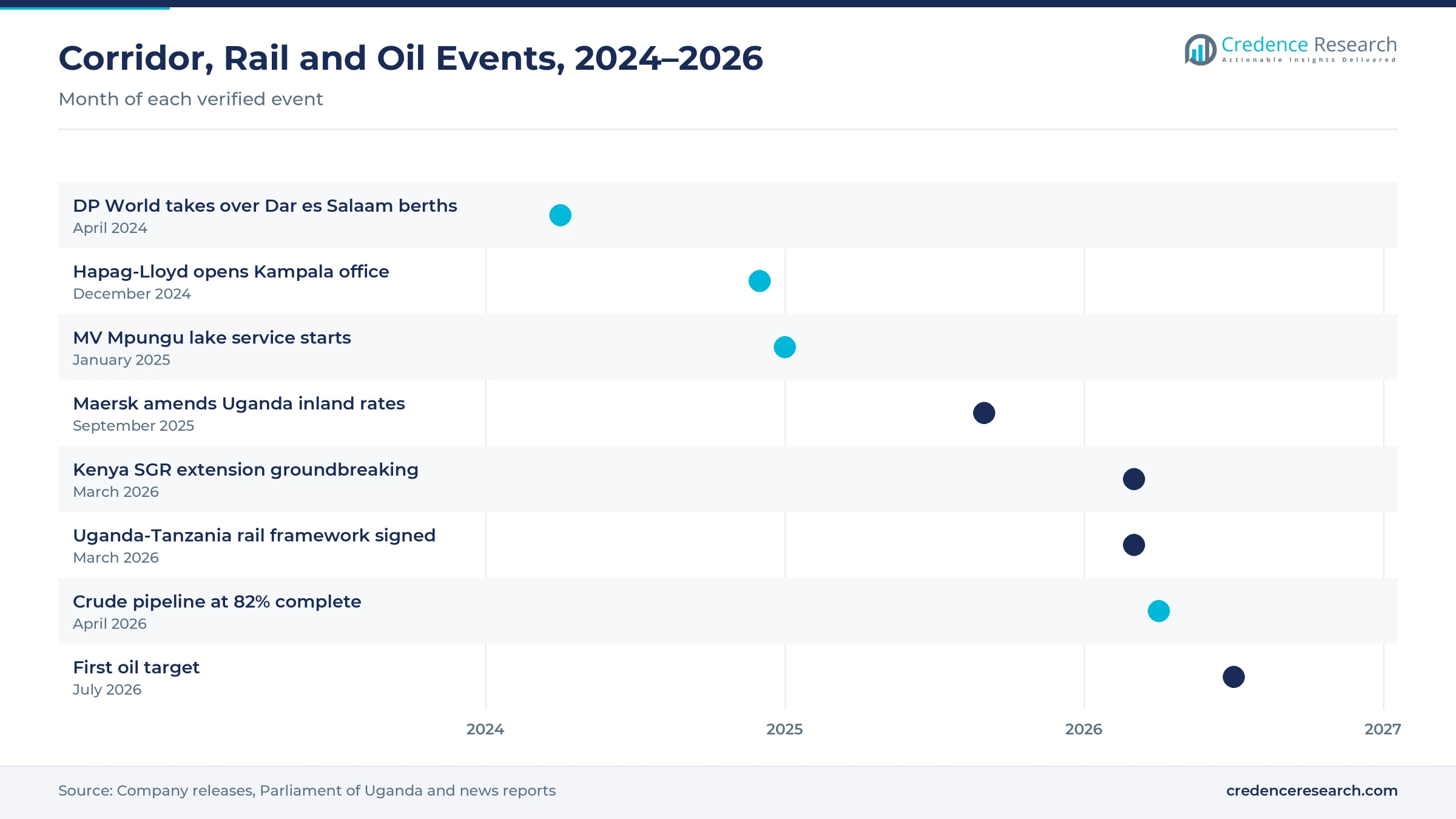Click the 'April 2024' date text

point(110,228)
